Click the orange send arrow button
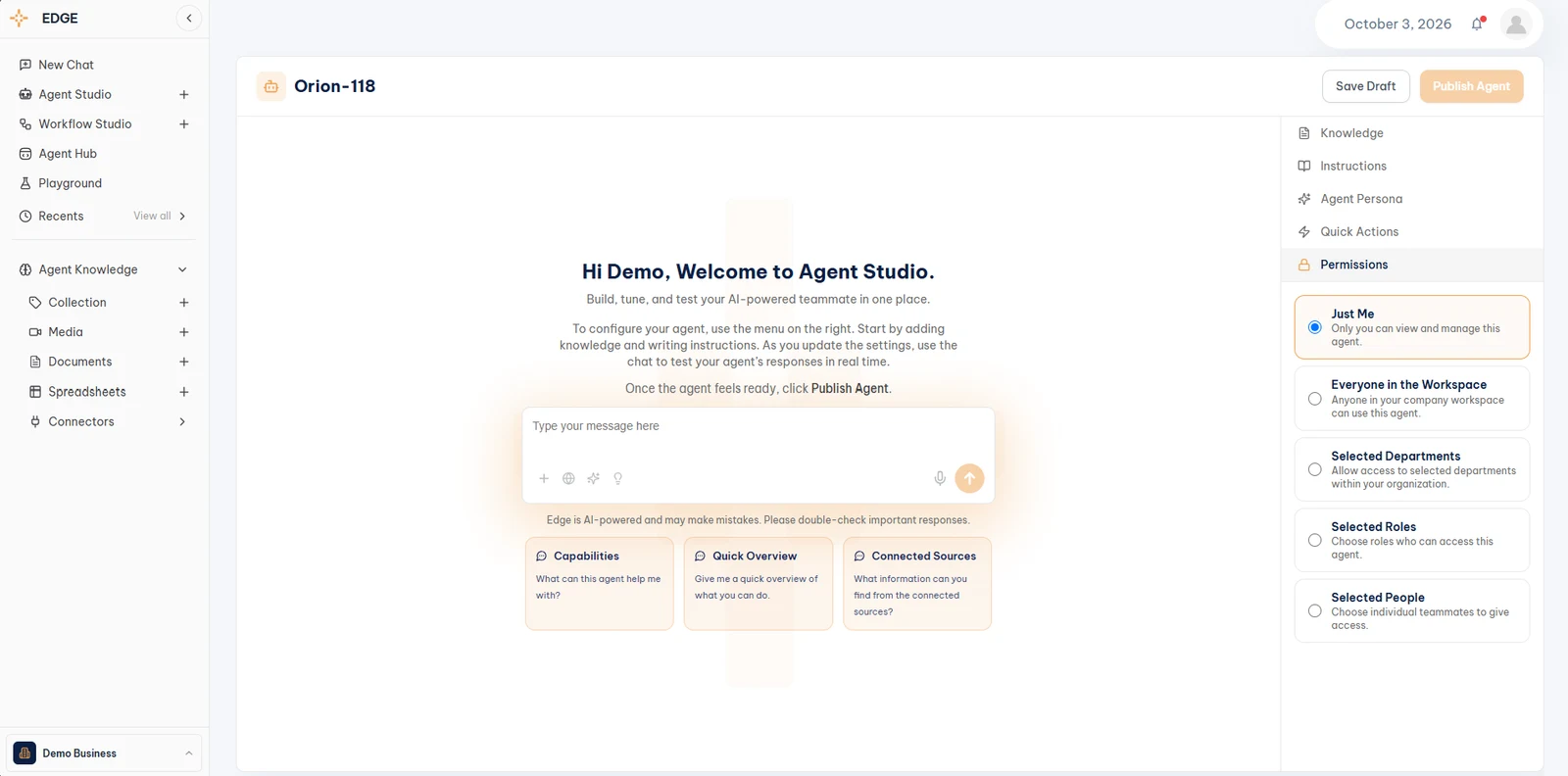Screen dimensions: 1568x776 pos(969,478)
